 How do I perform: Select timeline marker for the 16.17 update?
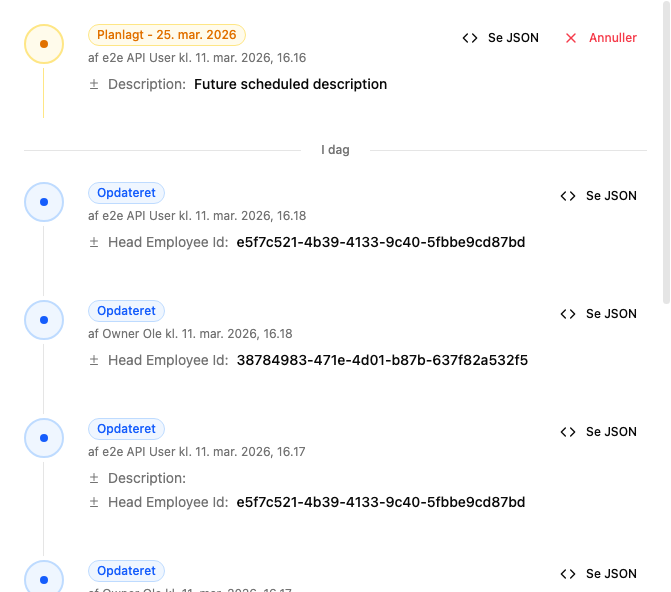tap(43, 438)
